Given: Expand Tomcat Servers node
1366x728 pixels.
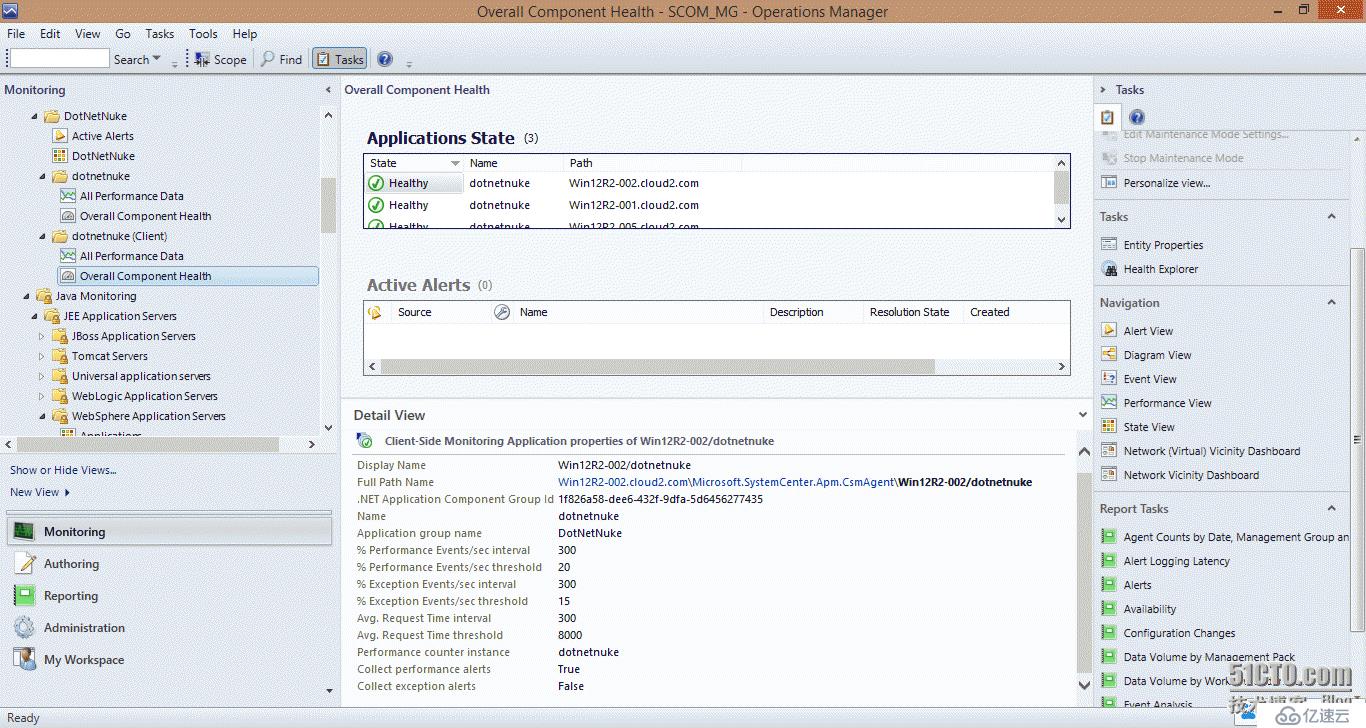Looking at the screenshot, I should tap(42, 356).
